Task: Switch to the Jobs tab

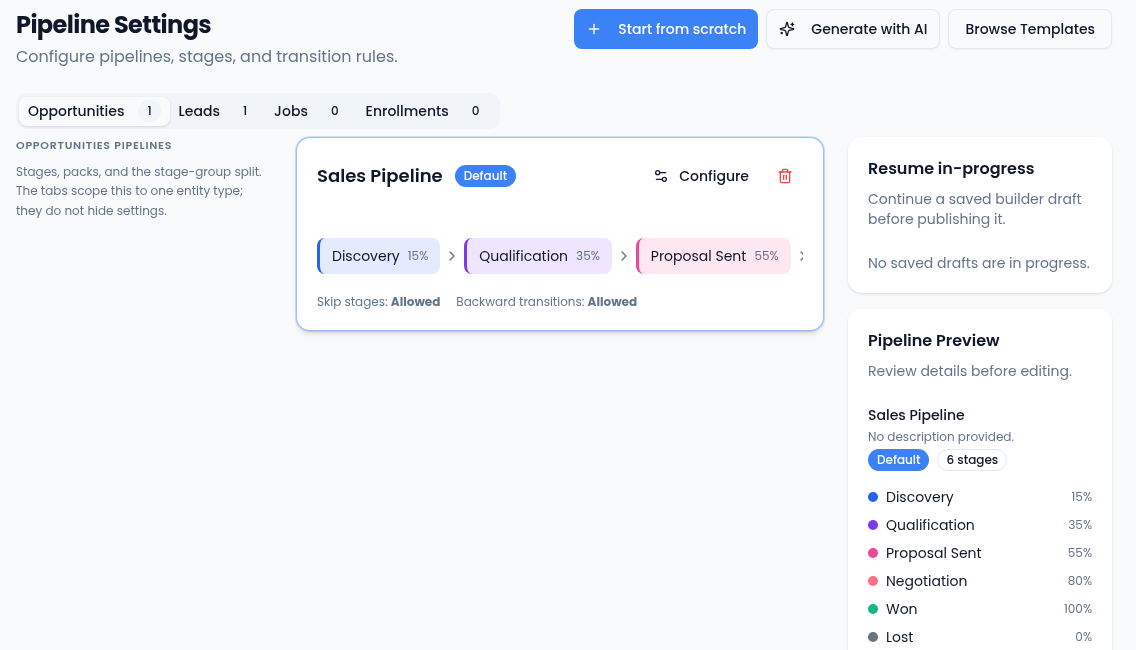Action: [x=306, y=111]
